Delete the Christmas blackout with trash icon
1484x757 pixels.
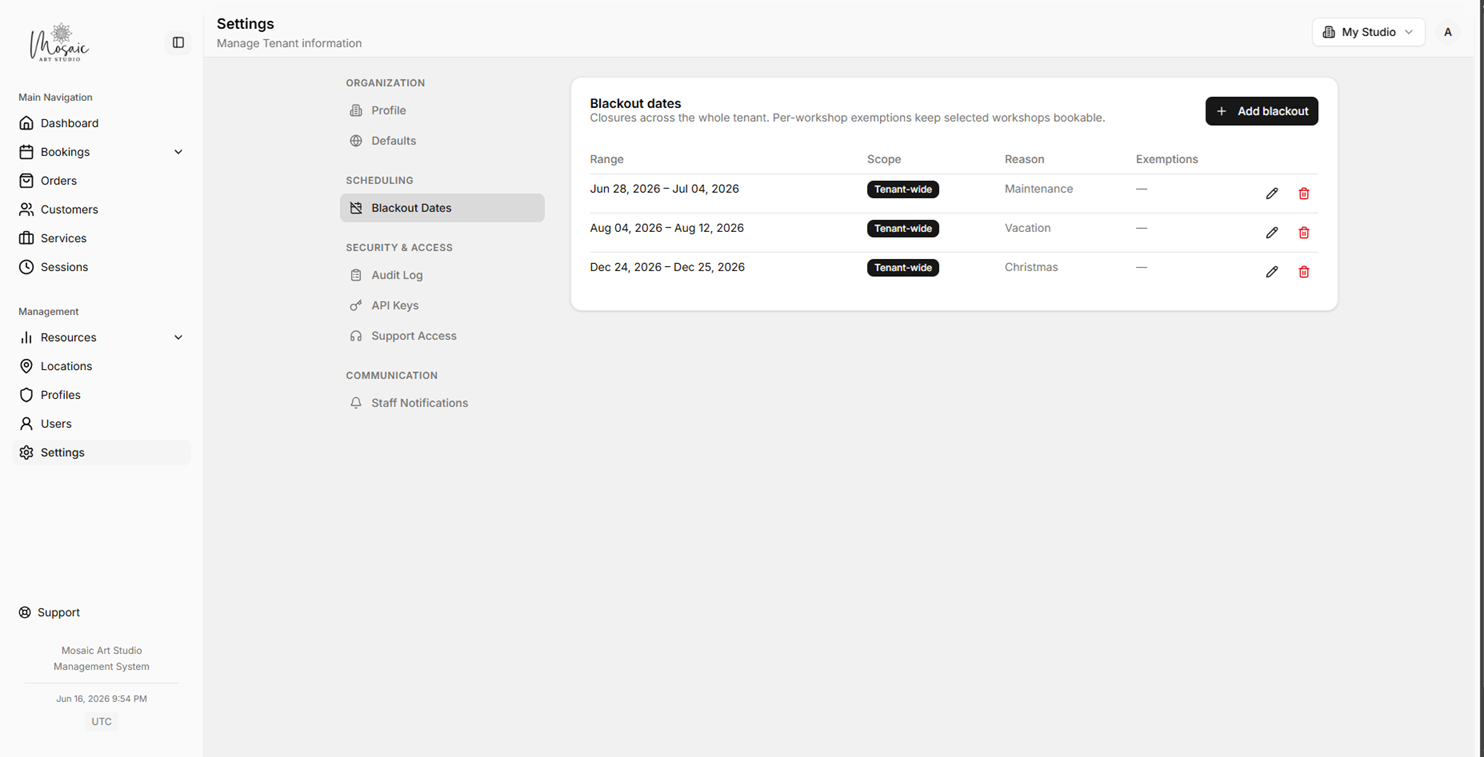(x=1304, y=271)
